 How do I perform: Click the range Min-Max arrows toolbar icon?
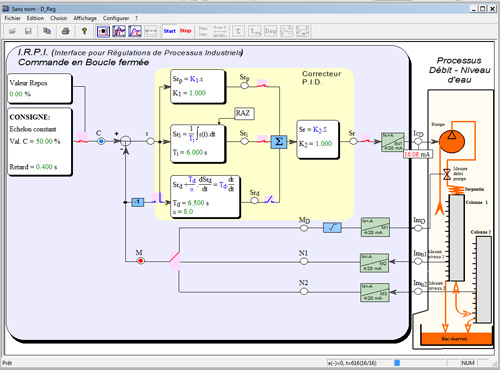[x=220, y=31]
